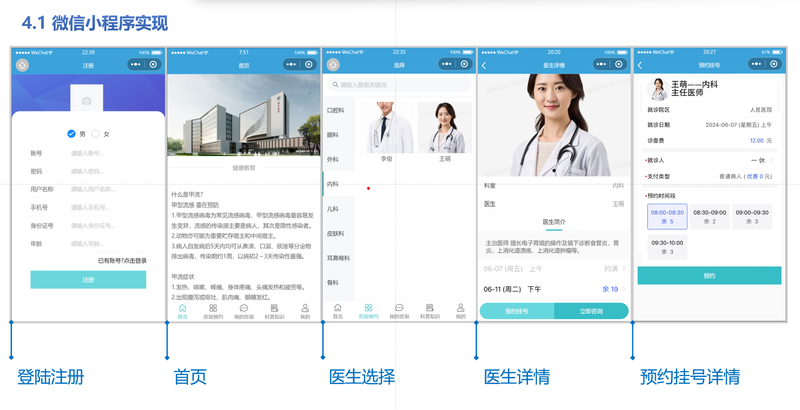
Task: Select the 09:00-09:30 time slot
Action: coord(752,217)
